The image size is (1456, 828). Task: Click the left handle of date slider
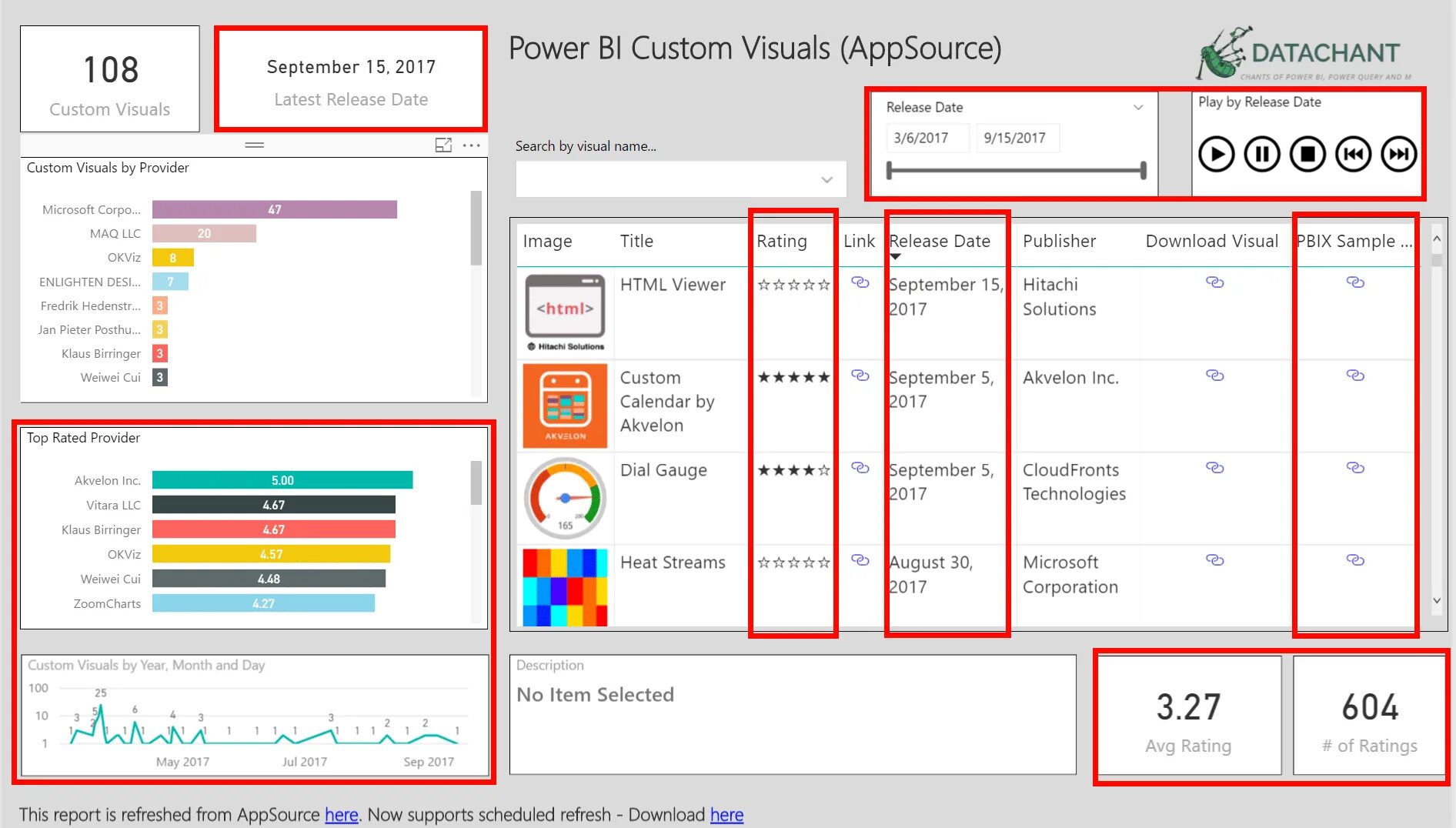click(890, 170)
